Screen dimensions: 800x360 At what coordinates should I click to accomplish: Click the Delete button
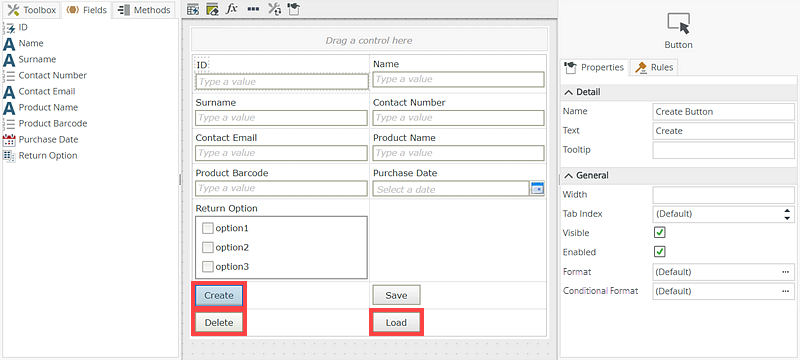(219, 322)
